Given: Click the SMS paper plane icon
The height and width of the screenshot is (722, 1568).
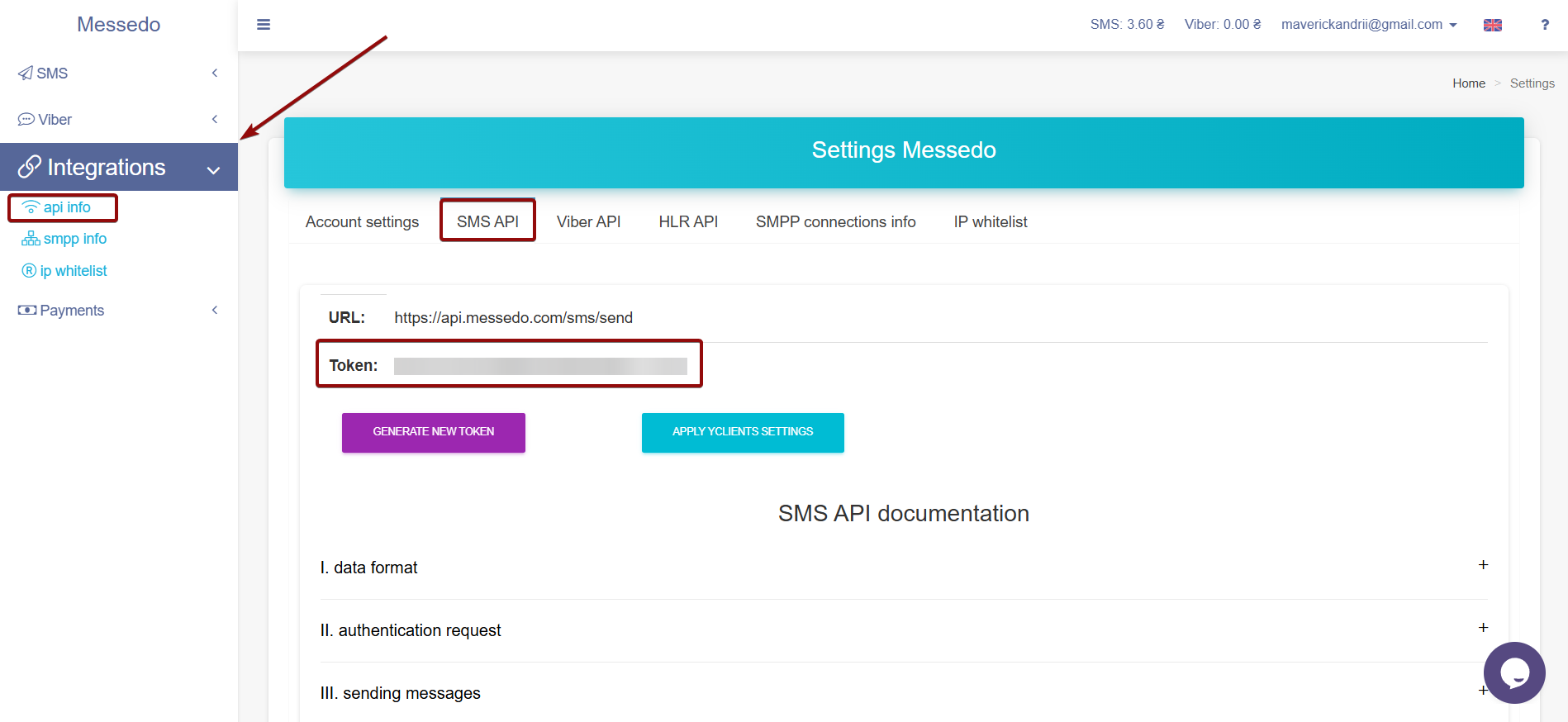Looking at the screenshot, I should pos(26,74).
